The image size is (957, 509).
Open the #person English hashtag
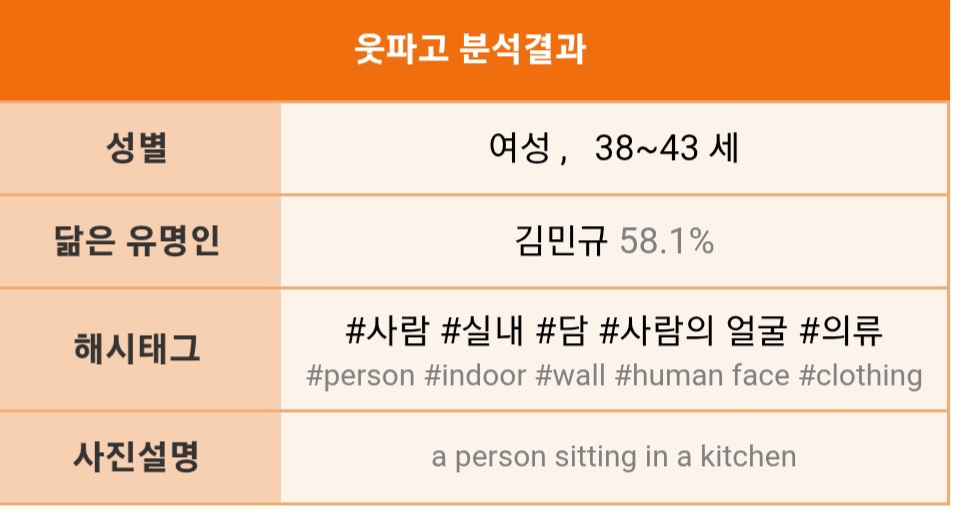360,376
